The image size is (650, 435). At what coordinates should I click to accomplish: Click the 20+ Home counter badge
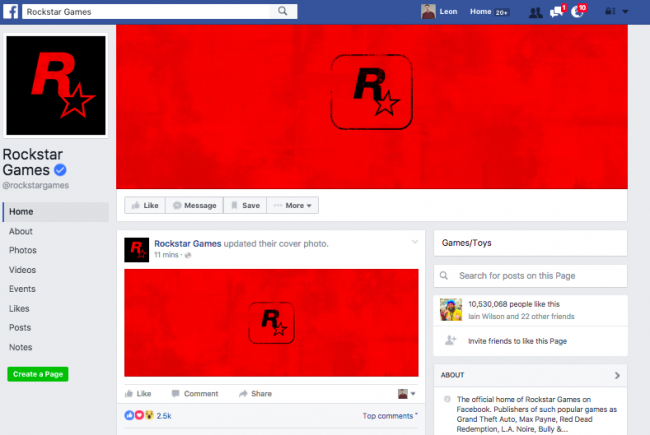point(502,12)
